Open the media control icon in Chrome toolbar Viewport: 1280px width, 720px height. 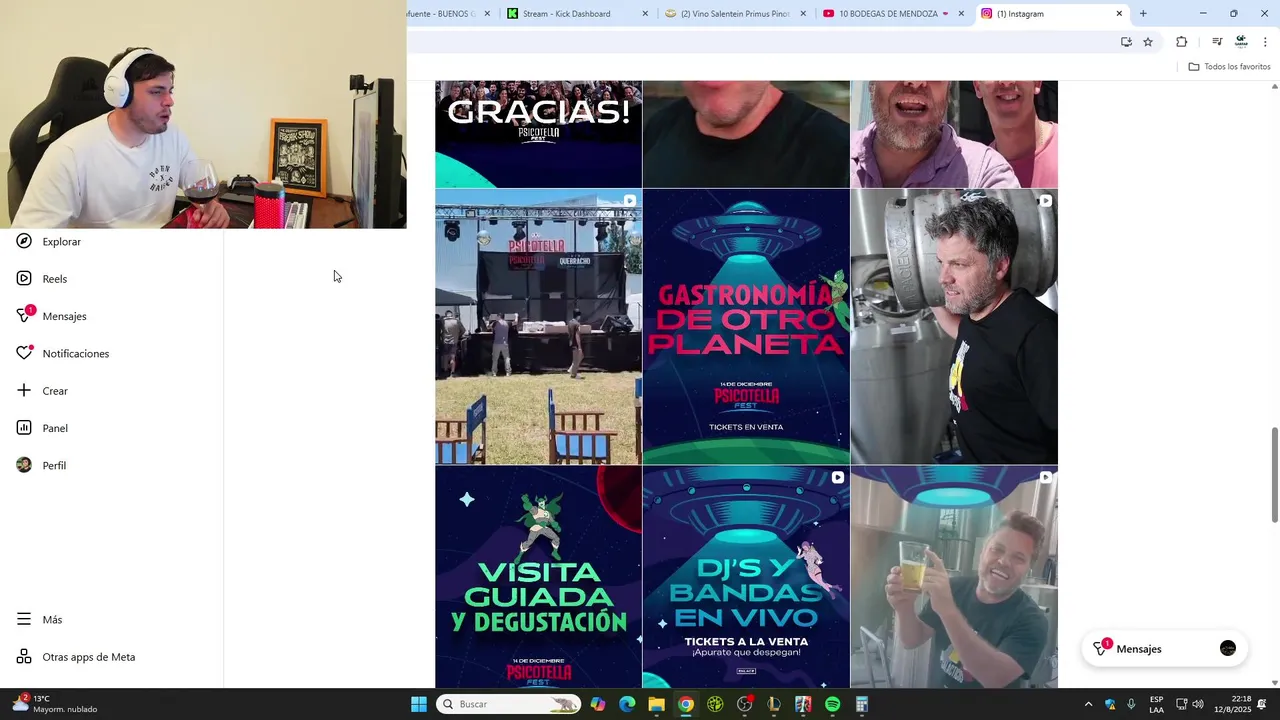(1217, 42)
